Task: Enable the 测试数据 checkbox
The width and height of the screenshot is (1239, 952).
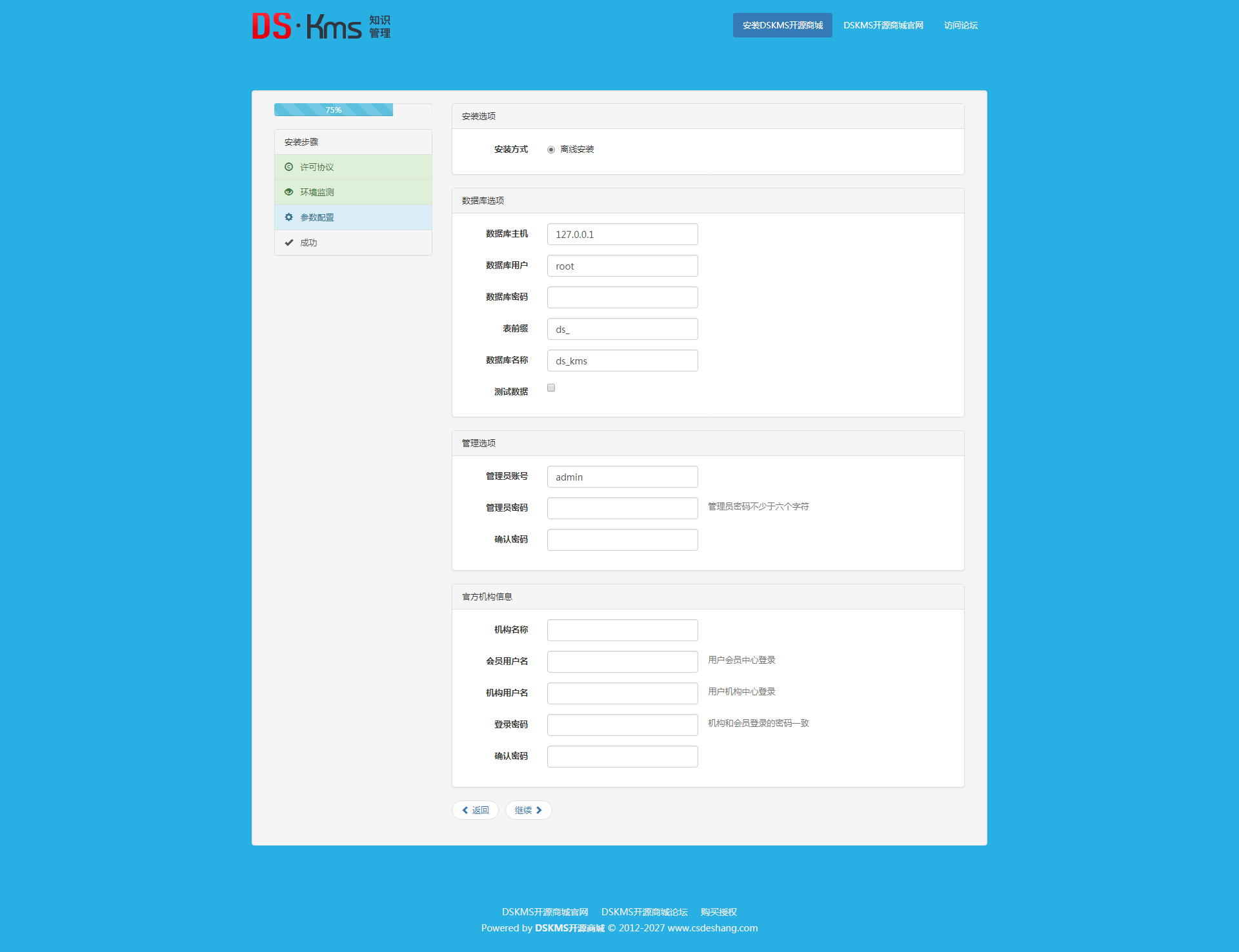Action: click(x=551, y=388)
